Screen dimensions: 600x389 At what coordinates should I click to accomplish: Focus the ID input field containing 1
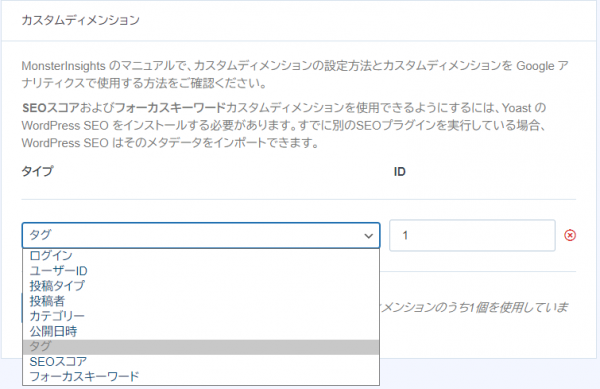[x=472, y=235]
